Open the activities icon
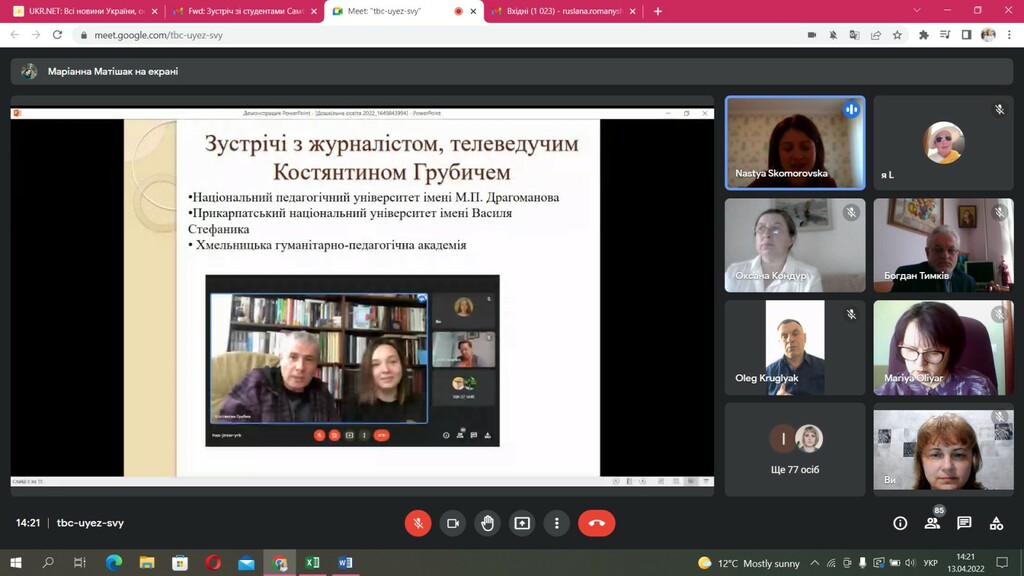1024x576 pixels. coord(996,523)
